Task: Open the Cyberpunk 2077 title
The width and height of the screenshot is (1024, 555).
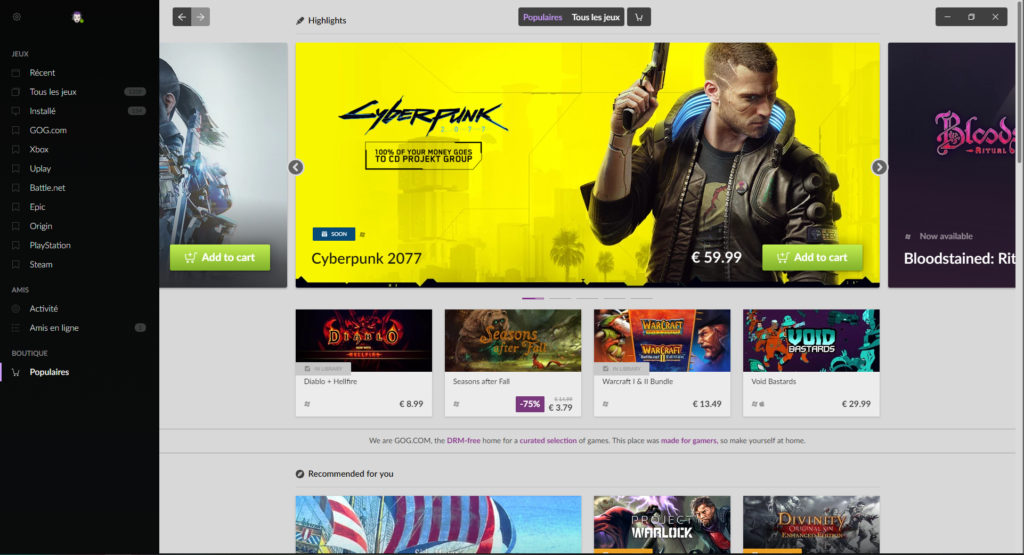Action: [366, 259]
